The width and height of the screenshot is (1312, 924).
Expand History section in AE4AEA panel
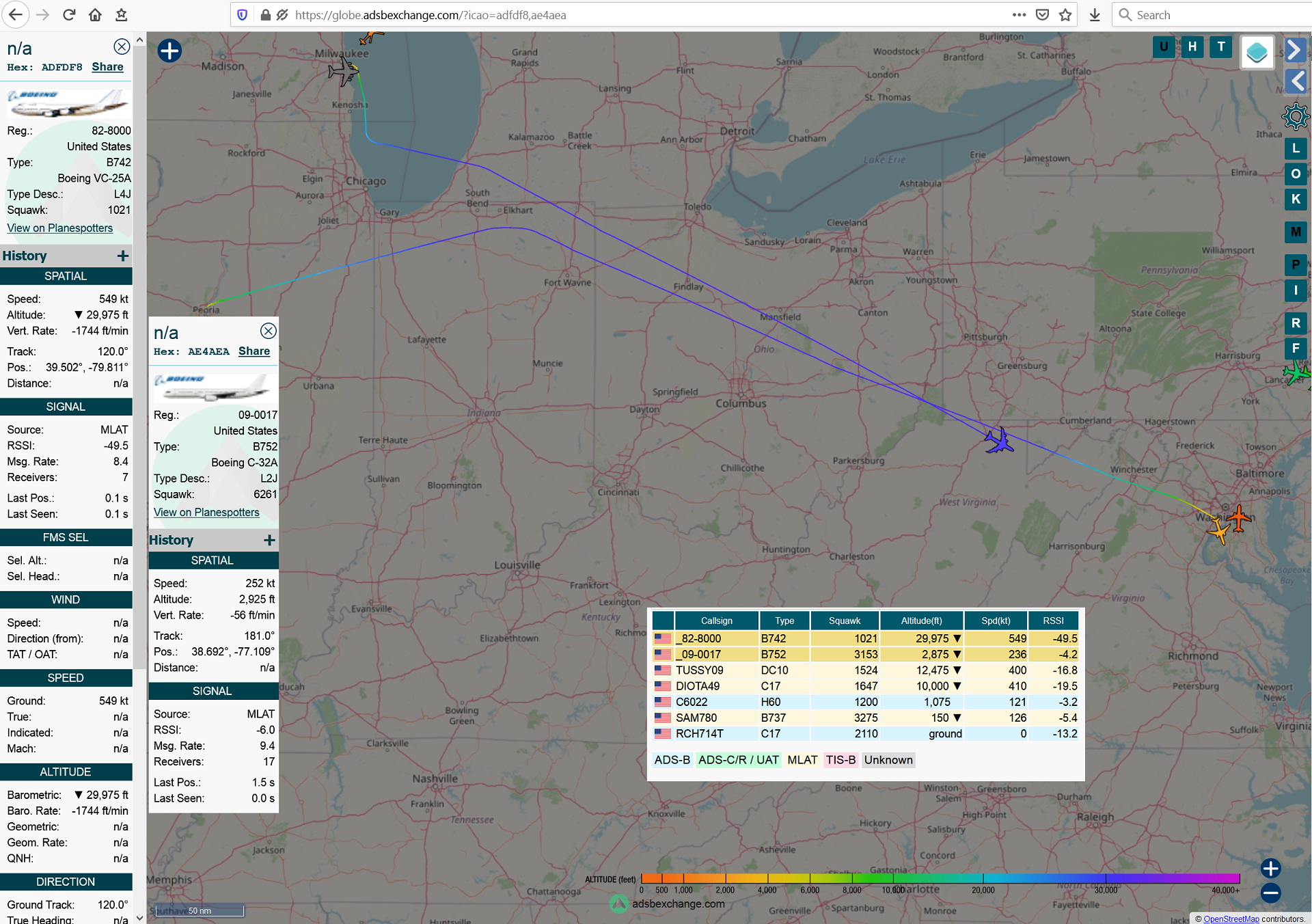tap(270, 540)
